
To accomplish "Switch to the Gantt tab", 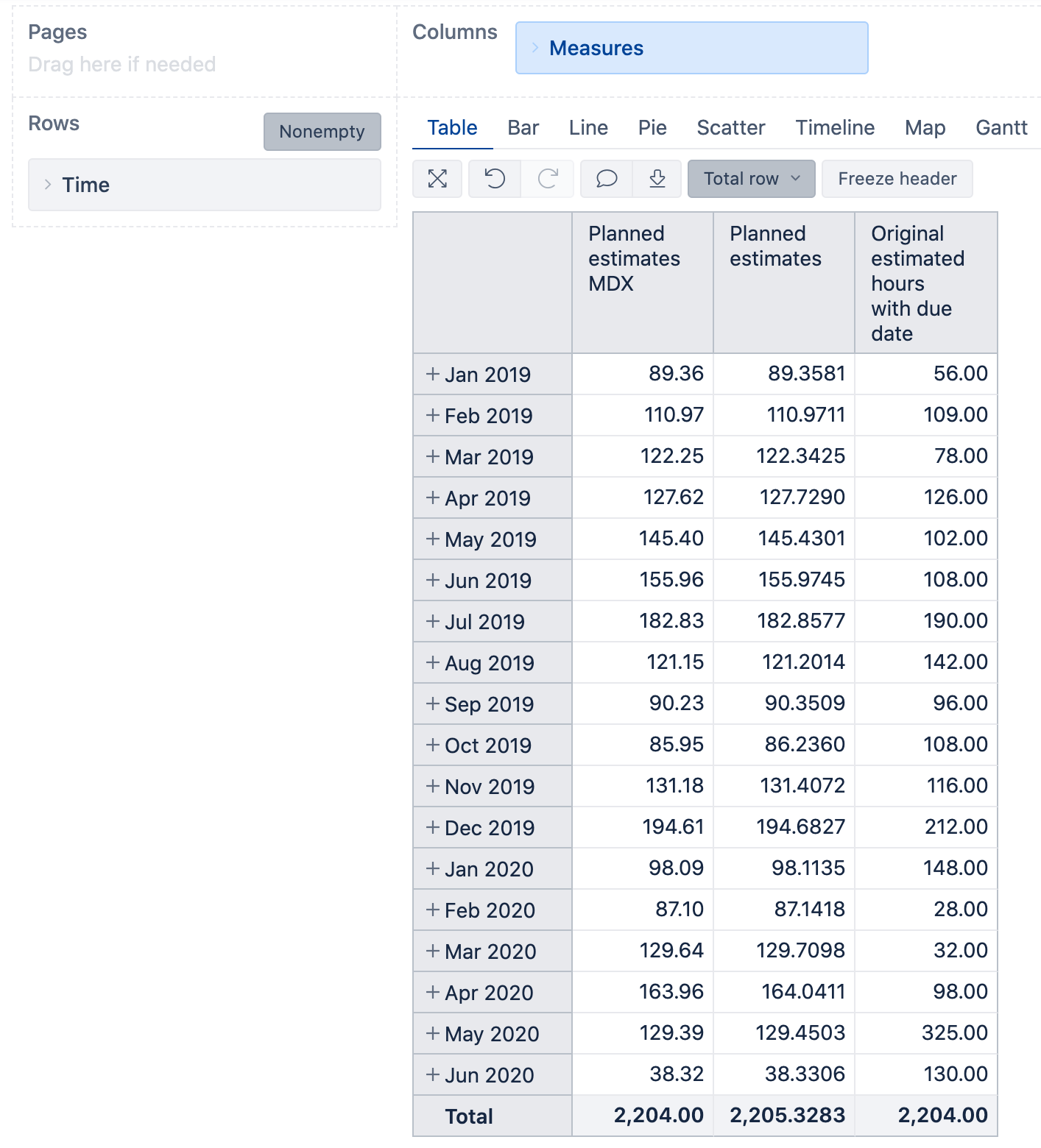I will click(1001, 128).
